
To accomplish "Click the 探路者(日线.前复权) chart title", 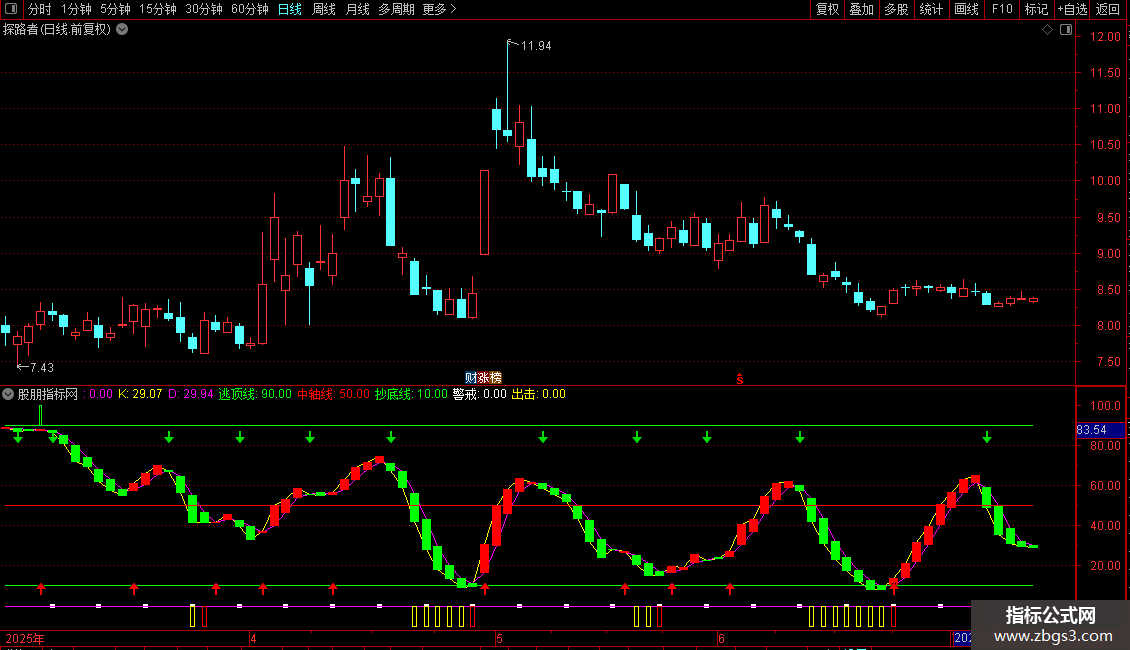I will coord(57,30).
